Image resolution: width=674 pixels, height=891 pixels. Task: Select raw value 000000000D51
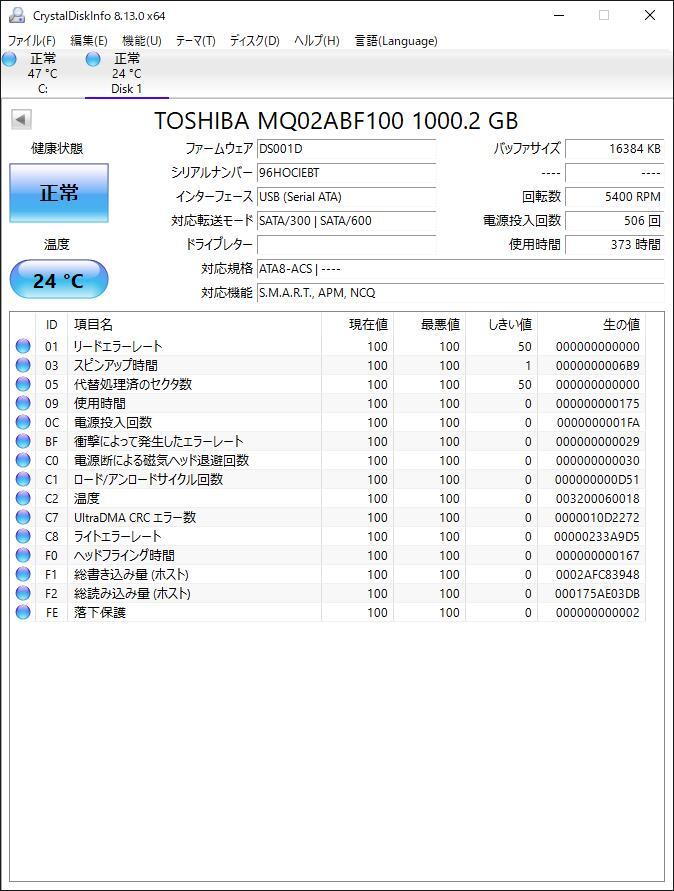click(597, 480)
